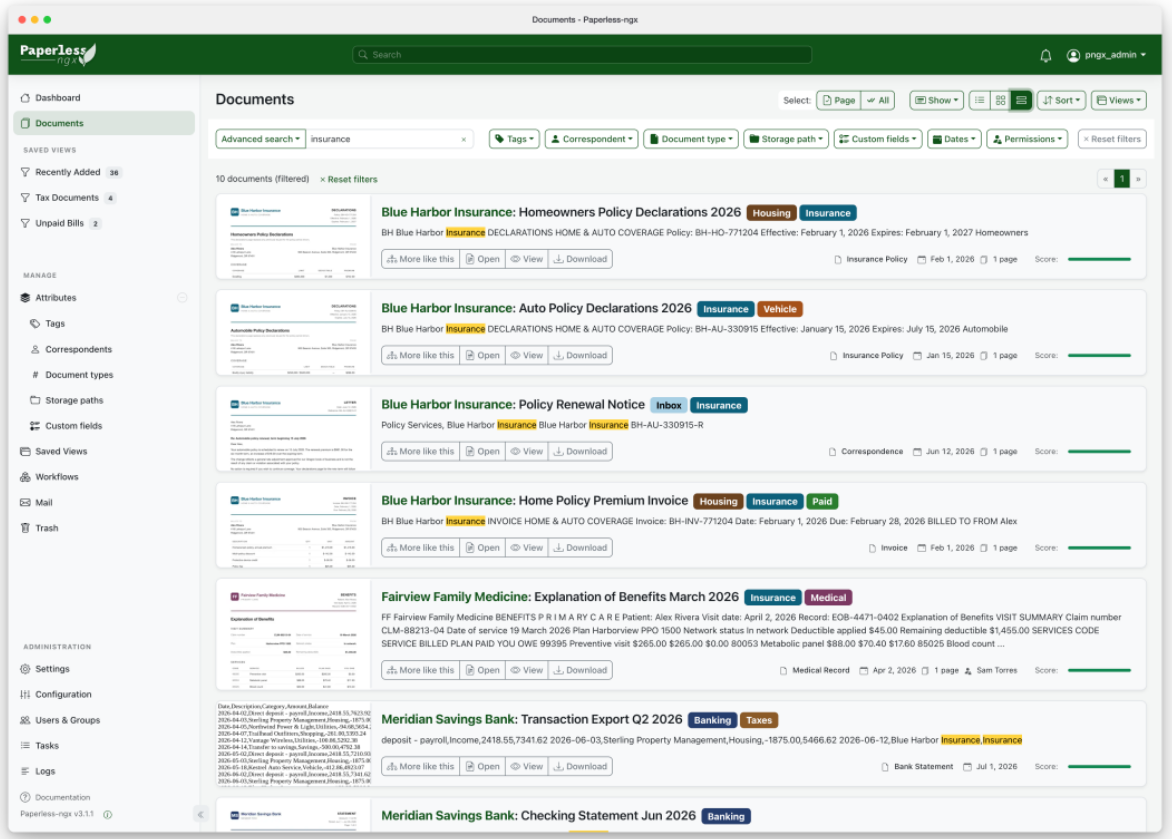Go to the Workflows section
Viewport: 1172px width, 839px height.
tap(56, 477)
